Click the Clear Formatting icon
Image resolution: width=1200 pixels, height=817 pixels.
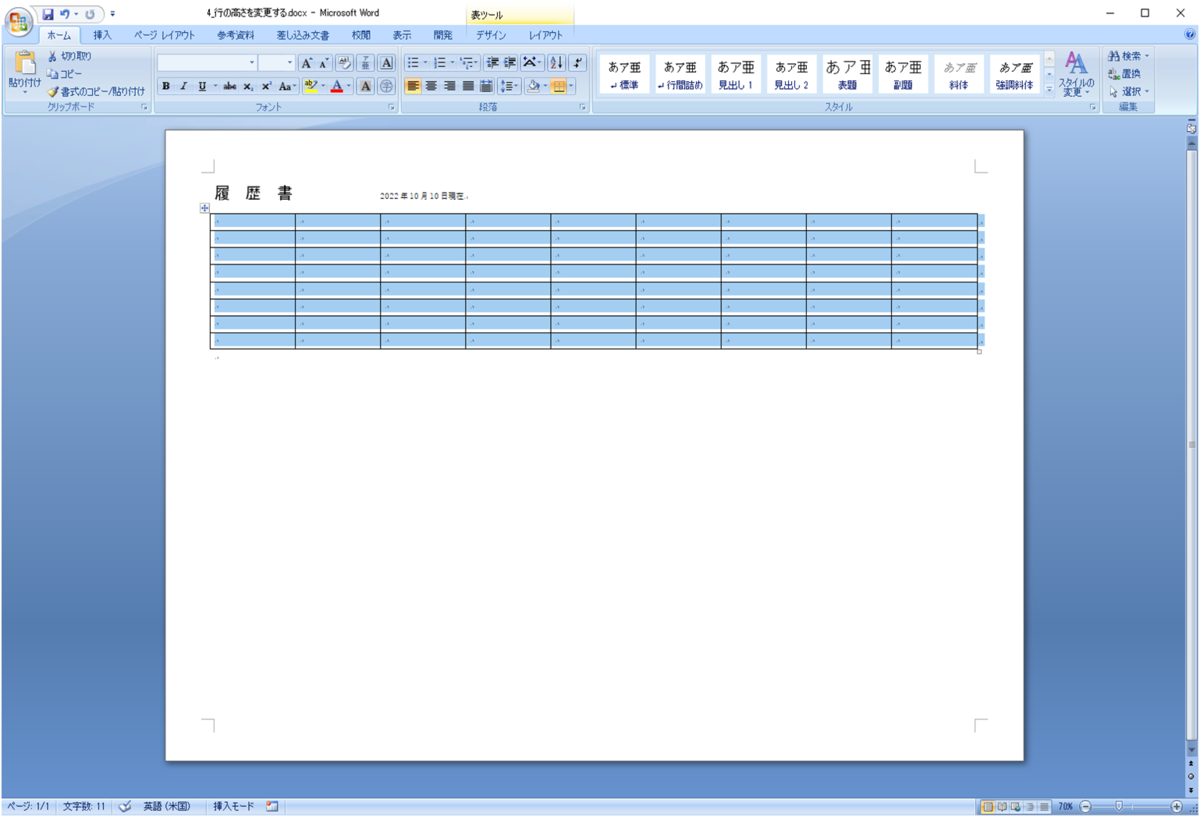tap(344, 63)
